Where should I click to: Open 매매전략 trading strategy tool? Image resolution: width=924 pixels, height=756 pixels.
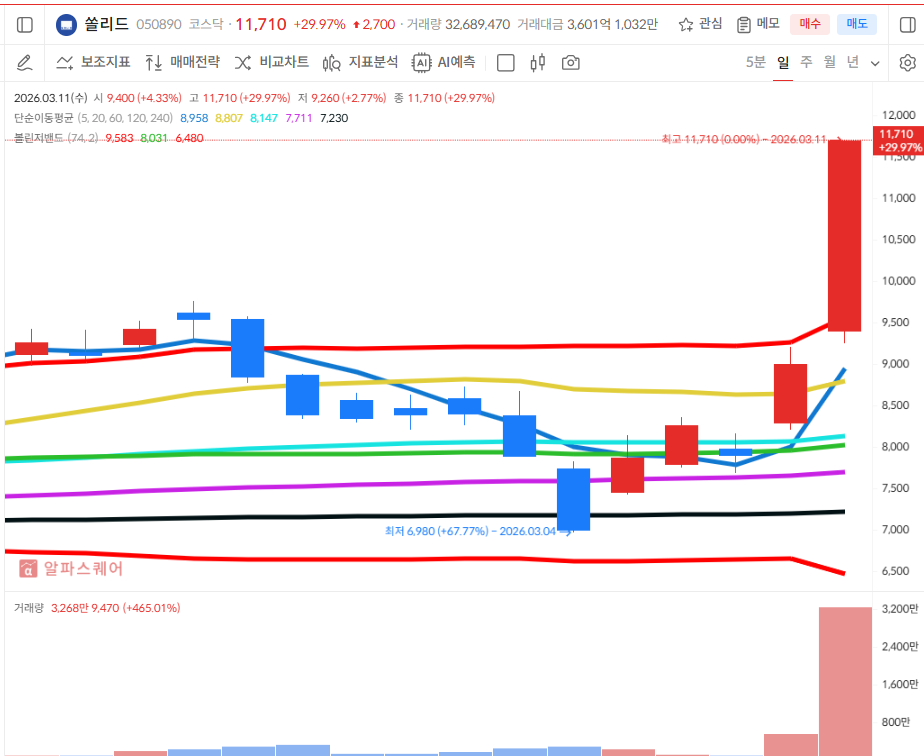[x=182, y=63]
